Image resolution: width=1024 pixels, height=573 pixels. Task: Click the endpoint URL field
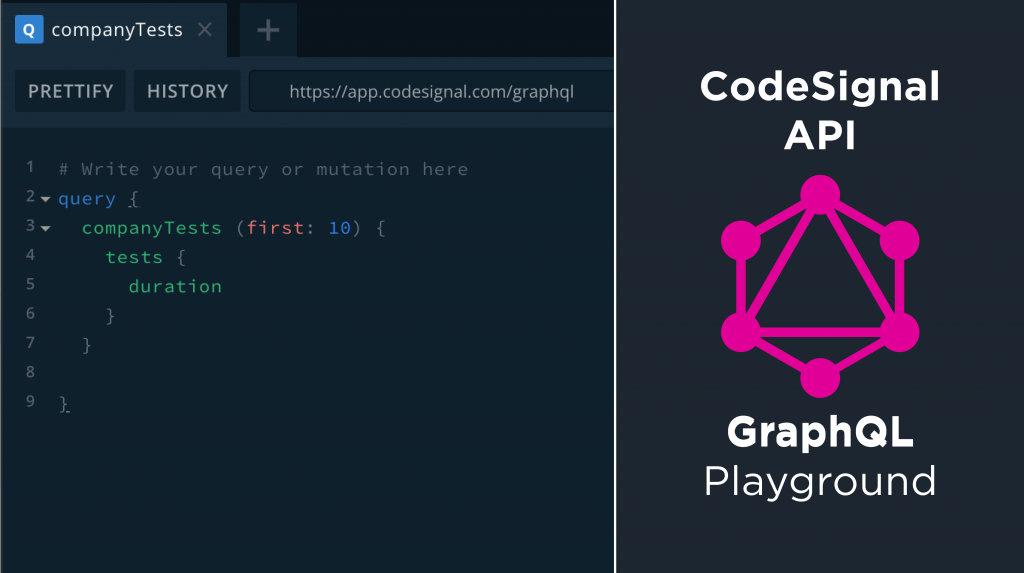coord(431,91)
